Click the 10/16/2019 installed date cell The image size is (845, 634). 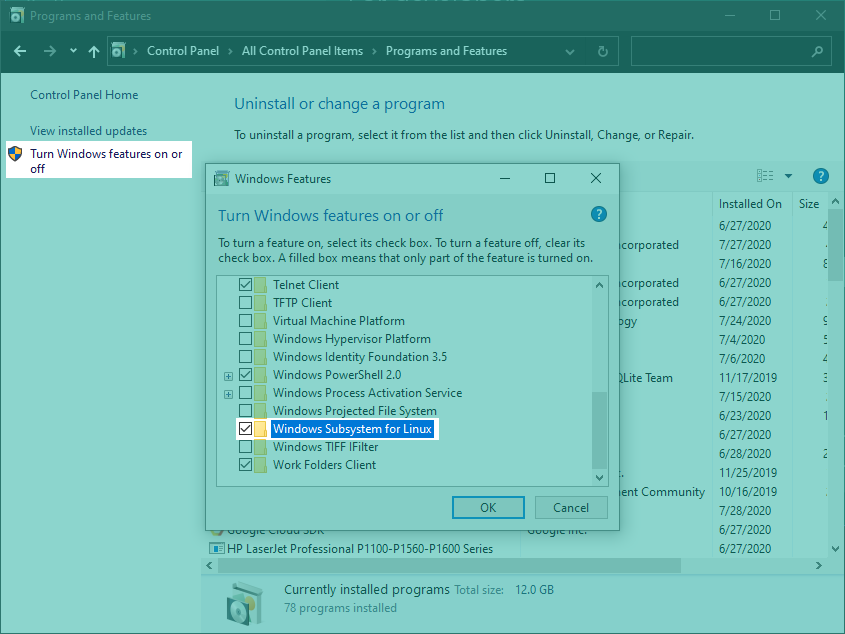pos(748,492)
